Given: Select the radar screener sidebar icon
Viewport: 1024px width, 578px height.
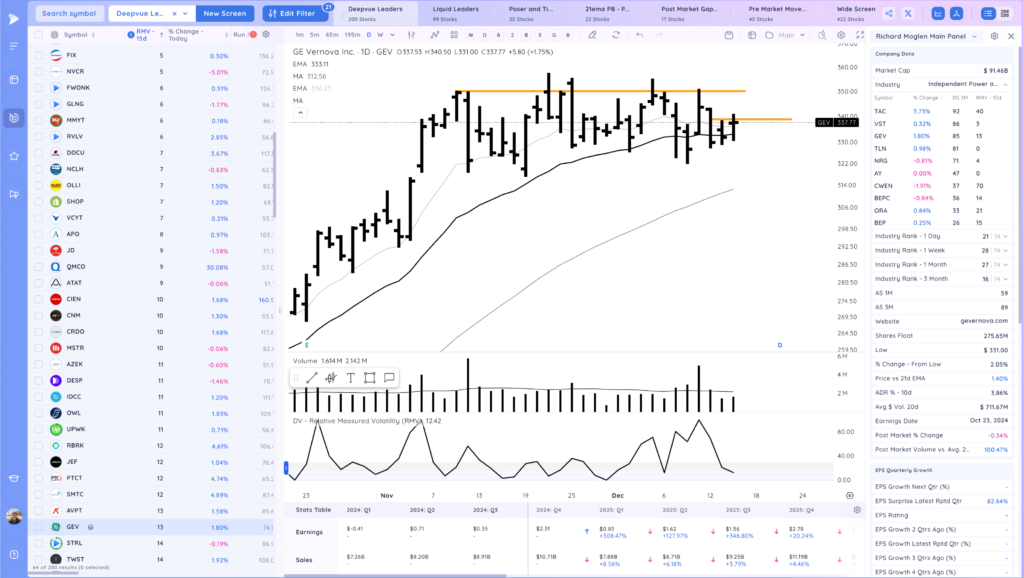Looking at the screenshot, I should click(x=14, y=118).
